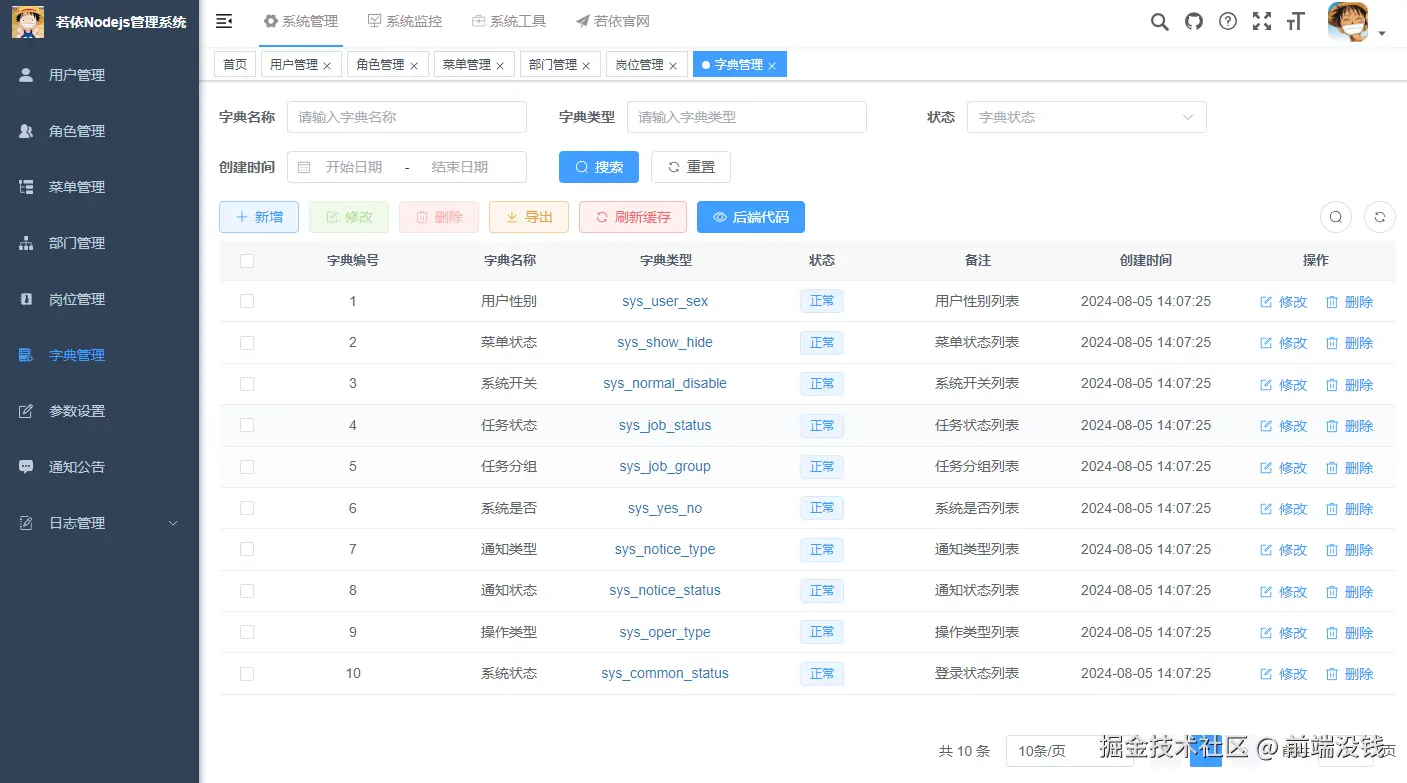This screenshot has height=783, width=1407.
Task: Check the row for 通知类型
Action: pyautogui.click(x=247, y=549)
